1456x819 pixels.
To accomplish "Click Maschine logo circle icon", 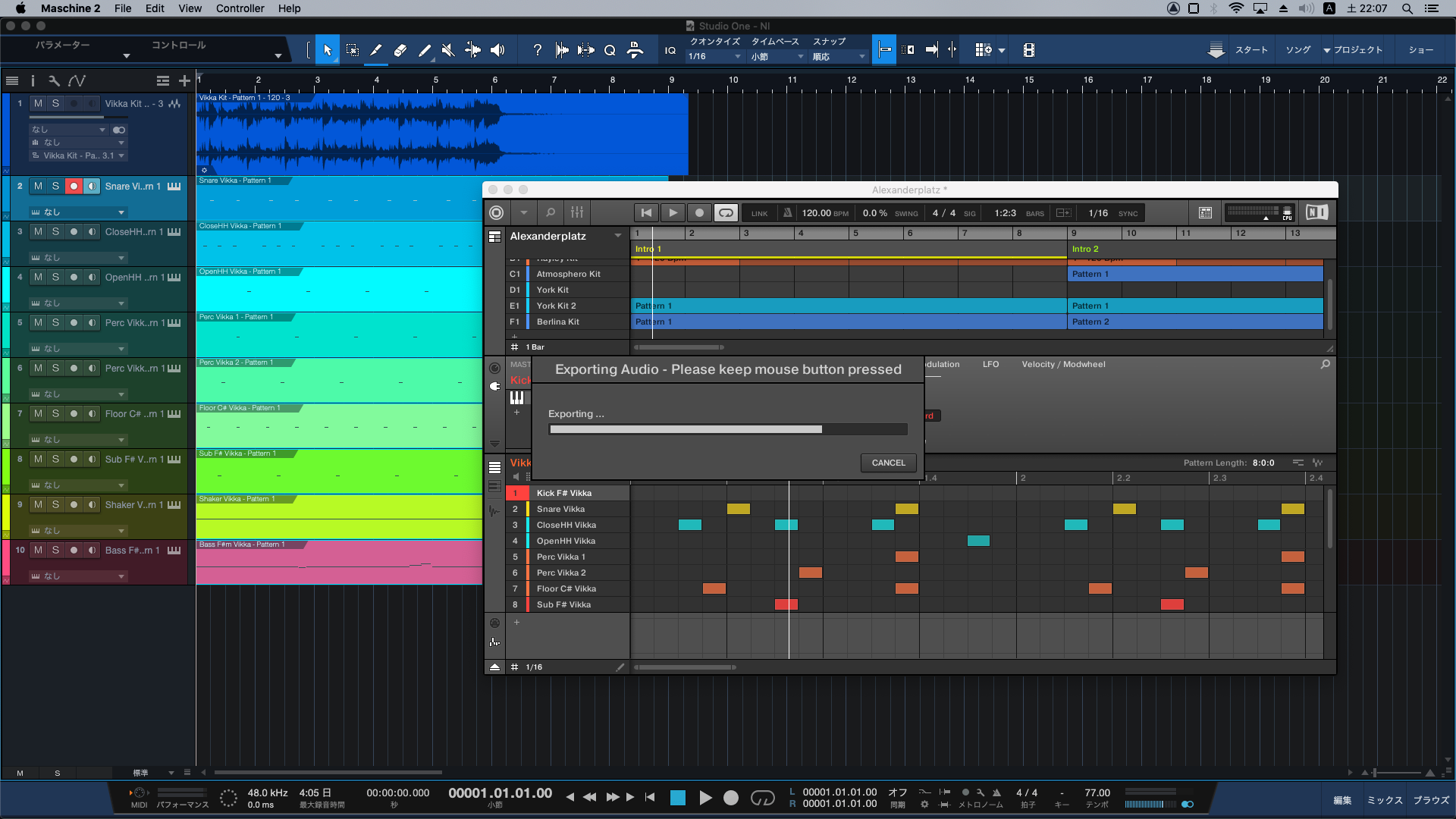I will point(497,213).
